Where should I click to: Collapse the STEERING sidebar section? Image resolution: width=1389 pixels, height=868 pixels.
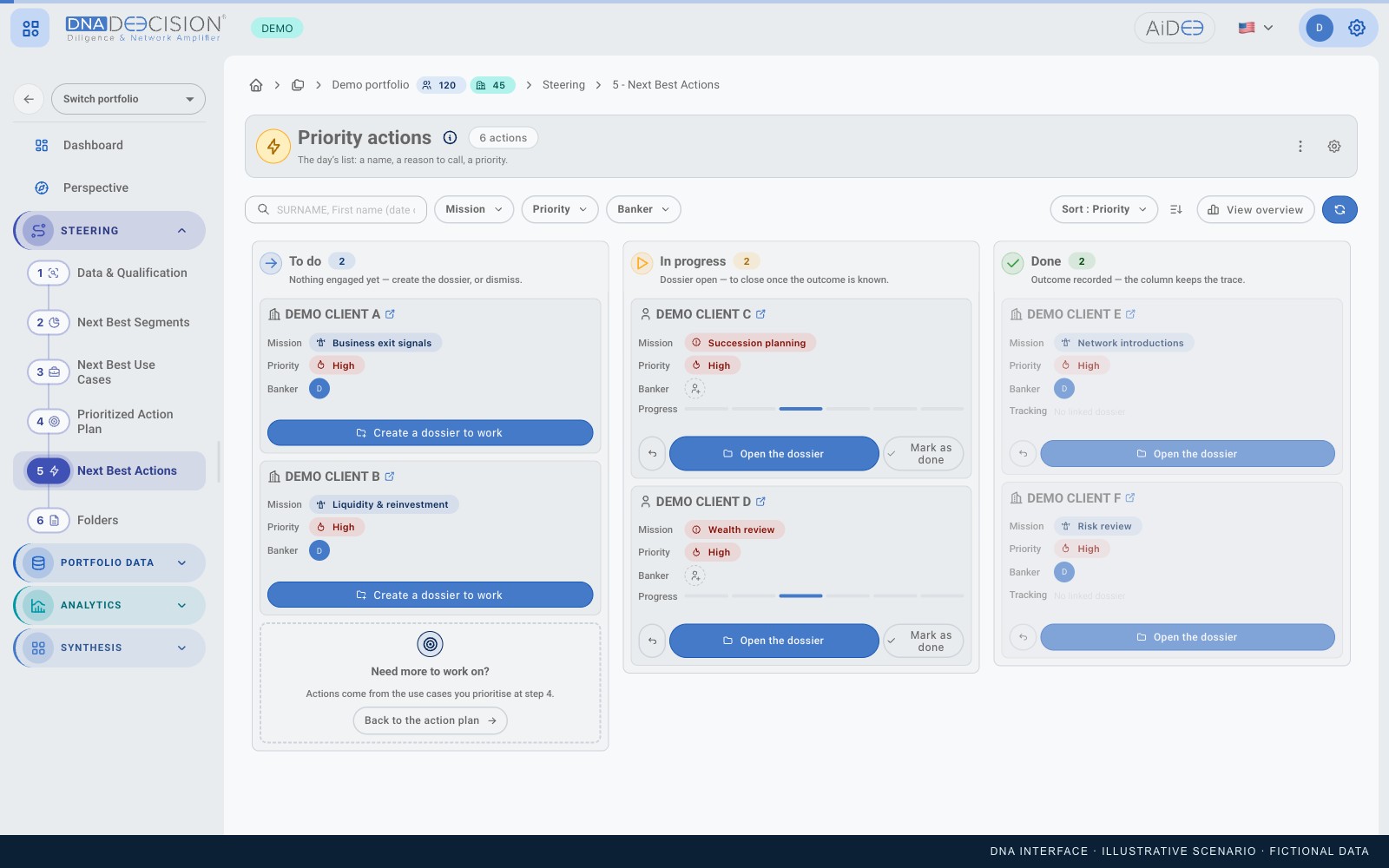pos(110,231)
